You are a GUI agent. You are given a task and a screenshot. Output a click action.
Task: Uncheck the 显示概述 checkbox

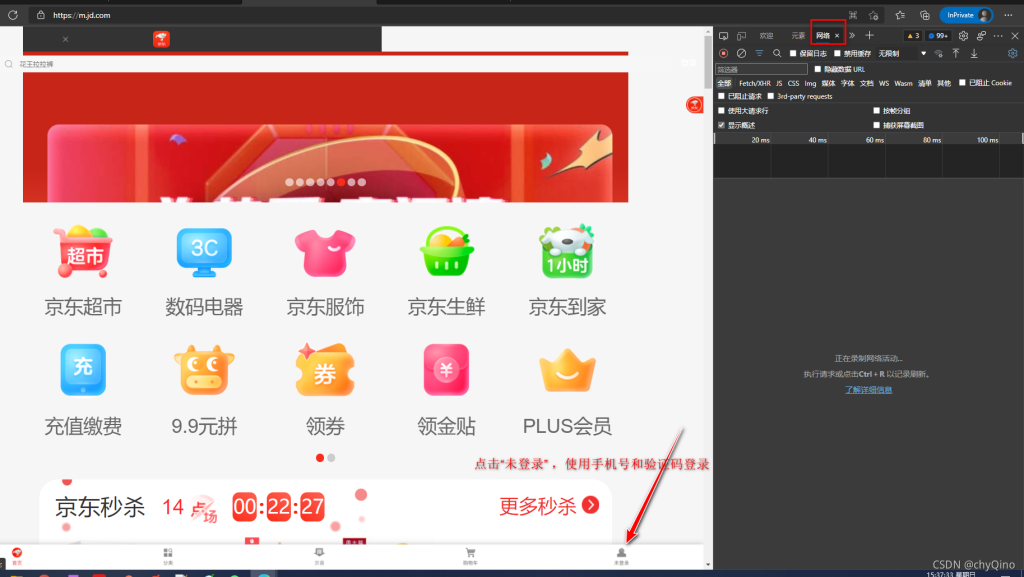[722, 125]
